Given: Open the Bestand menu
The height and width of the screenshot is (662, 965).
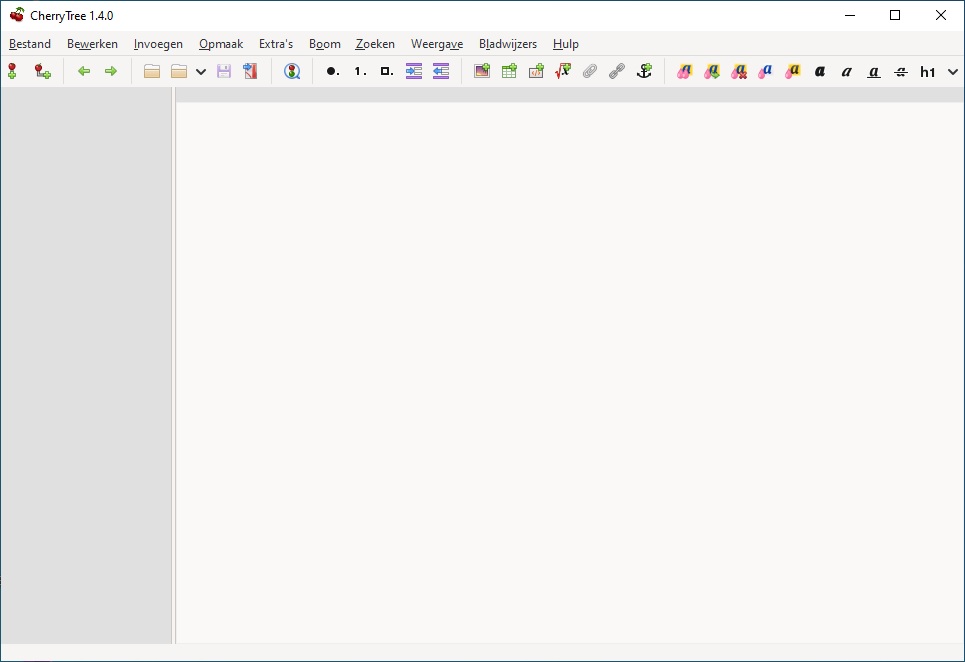Looking at the screenshot, I should tap(30, 44).
